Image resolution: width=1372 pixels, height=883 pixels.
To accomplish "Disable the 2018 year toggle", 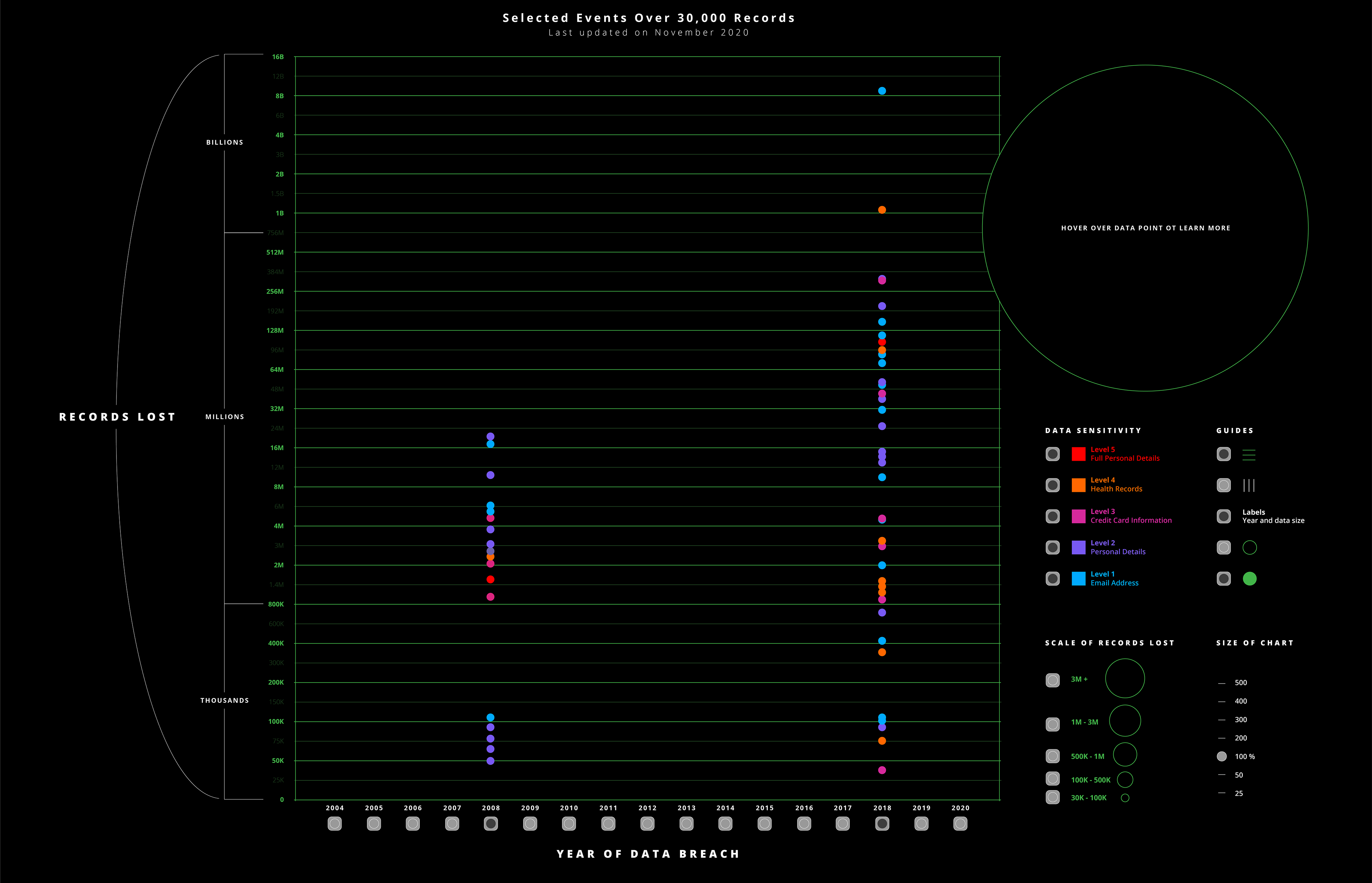I will tap(882, 823).
